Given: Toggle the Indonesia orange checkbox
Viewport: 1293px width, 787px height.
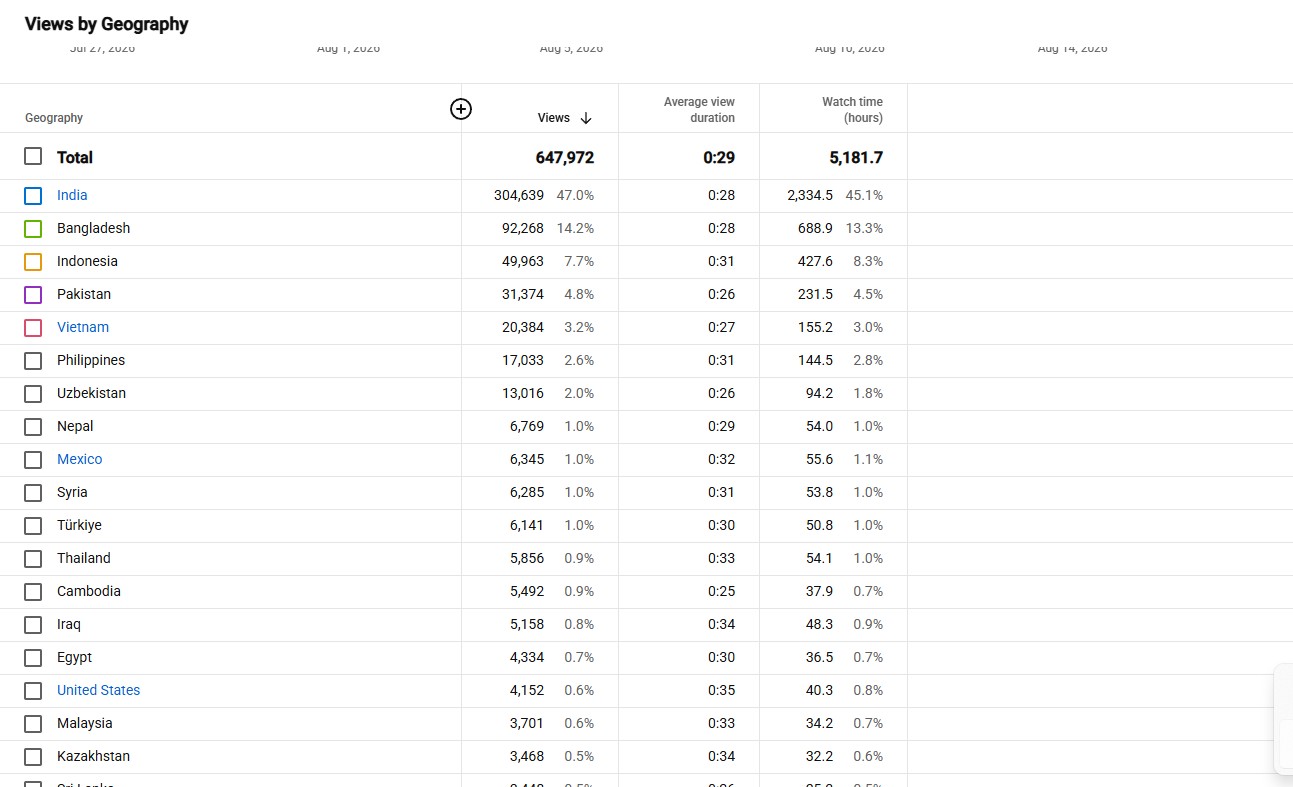Looking at the screenshot, I should (x=33, y=262).
